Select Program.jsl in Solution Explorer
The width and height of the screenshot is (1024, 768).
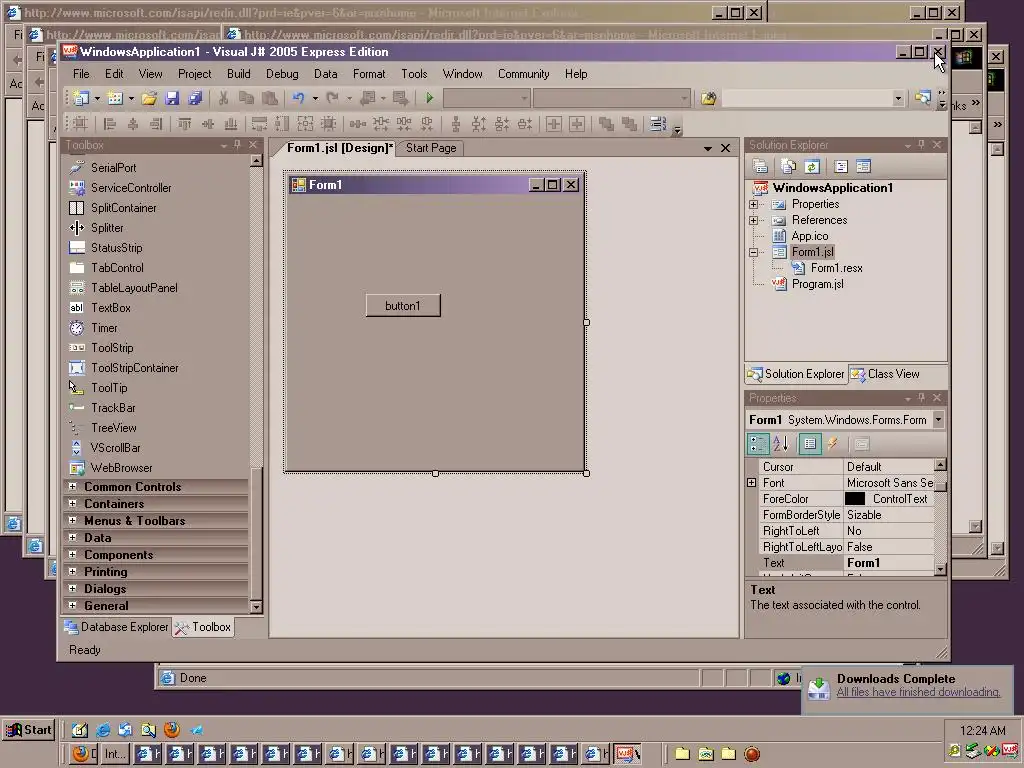click(x=818, y=284)
